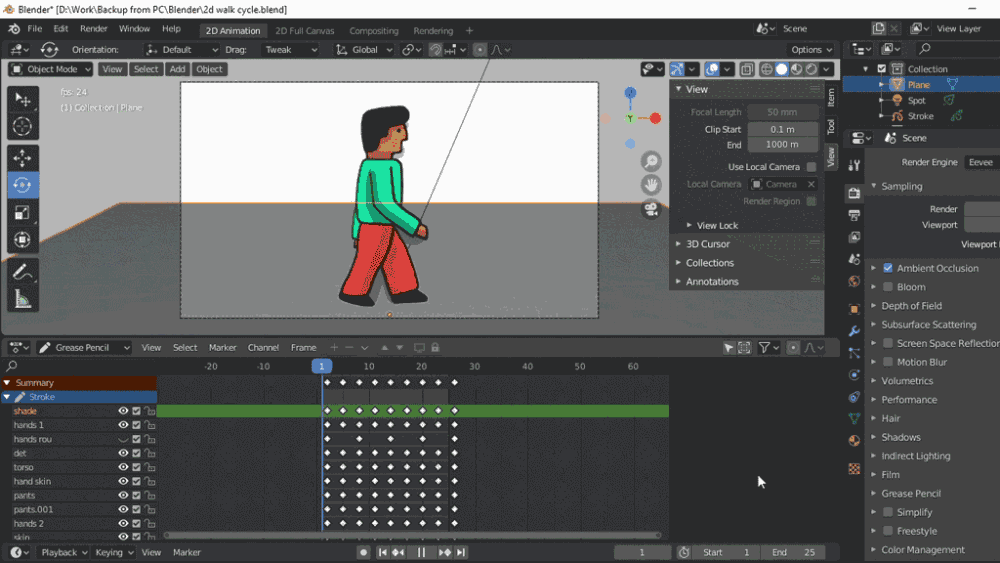Enable the Bloom checkbox
Viewport: 1000px width, 563px height.
[x=888, y=287]
